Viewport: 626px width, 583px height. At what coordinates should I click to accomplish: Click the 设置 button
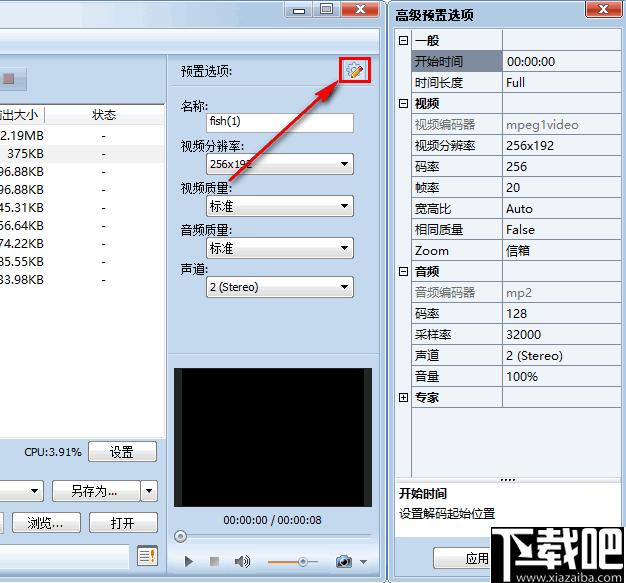click(122, 452)
